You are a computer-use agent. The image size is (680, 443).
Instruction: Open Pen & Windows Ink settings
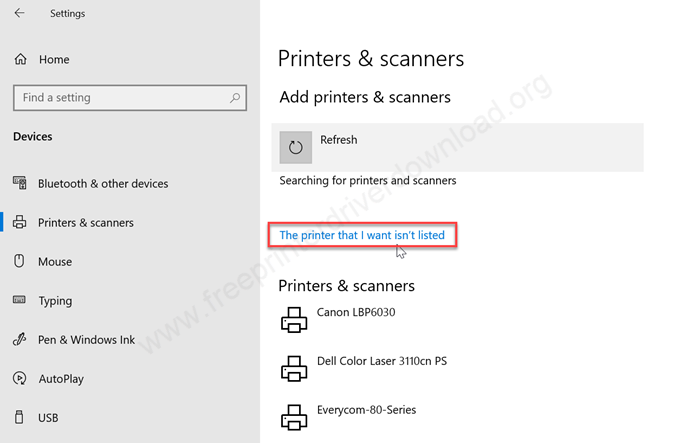tap(86, 340)
